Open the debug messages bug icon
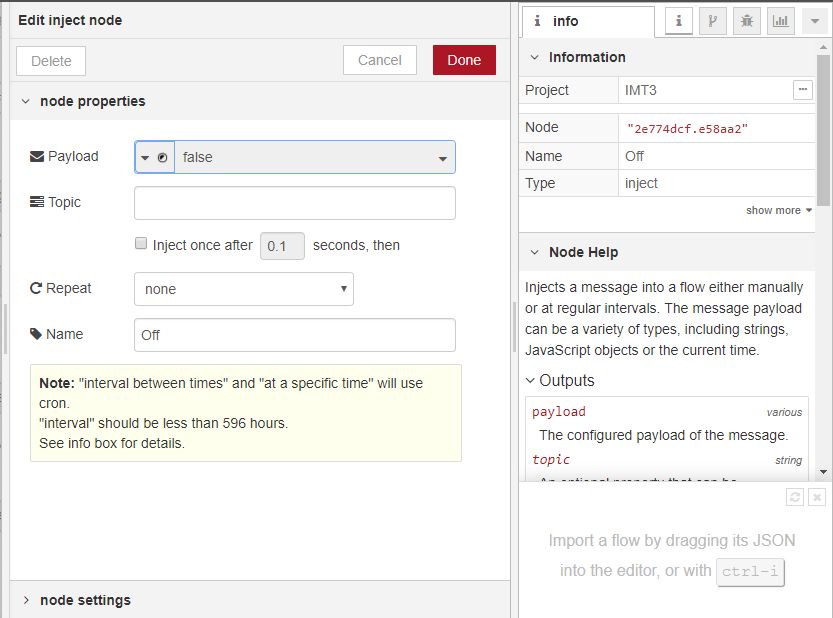 746,21
